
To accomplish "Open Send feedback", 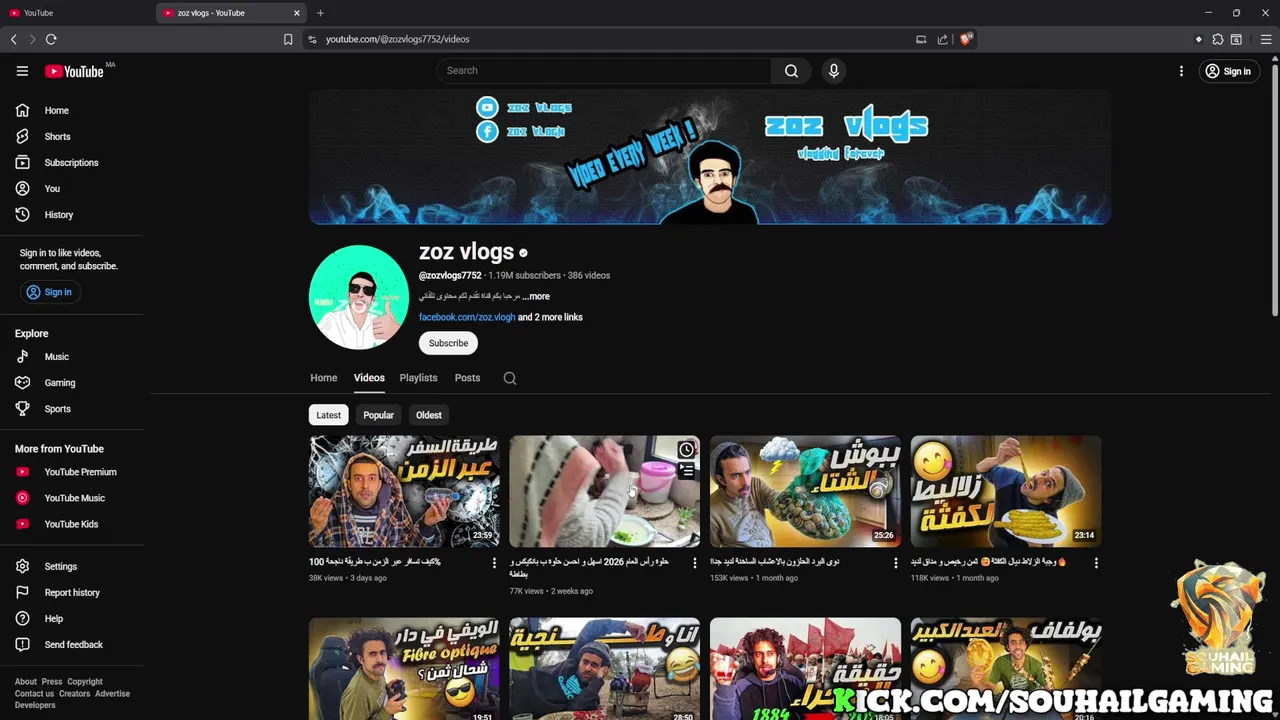I will [72, 644].
